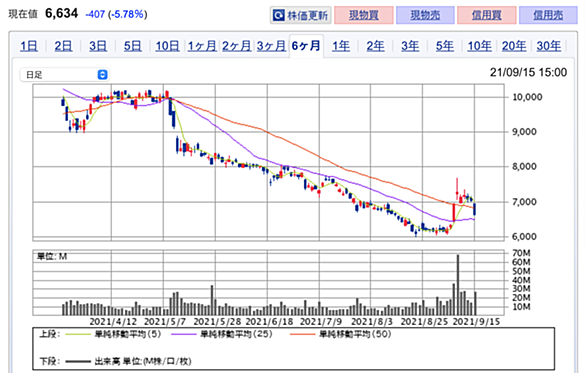The image size is (586, 373).
Task: Click the 2021/8/3 date axis label
Action: pos(372,321)
